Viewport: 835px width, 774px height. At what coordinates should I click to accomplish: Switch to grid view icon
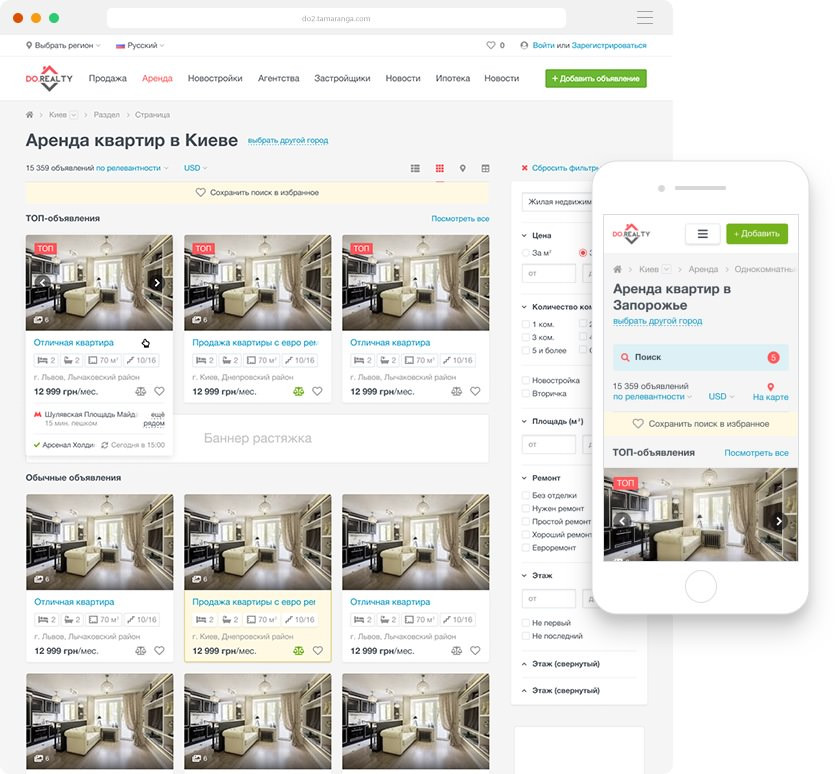click(439, 168)
